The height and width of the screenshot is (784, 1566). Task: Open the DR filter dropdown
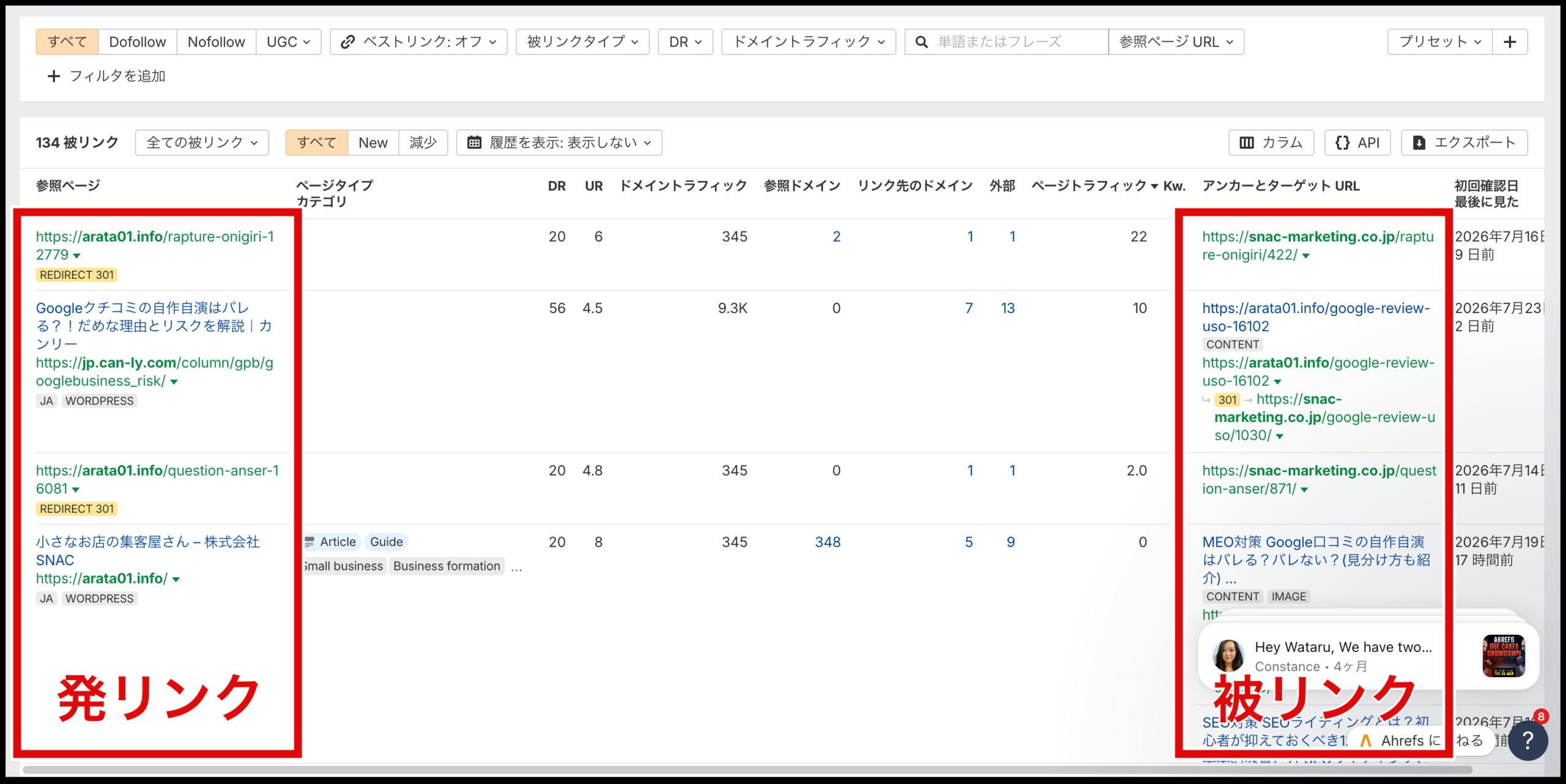coord(685,42)
